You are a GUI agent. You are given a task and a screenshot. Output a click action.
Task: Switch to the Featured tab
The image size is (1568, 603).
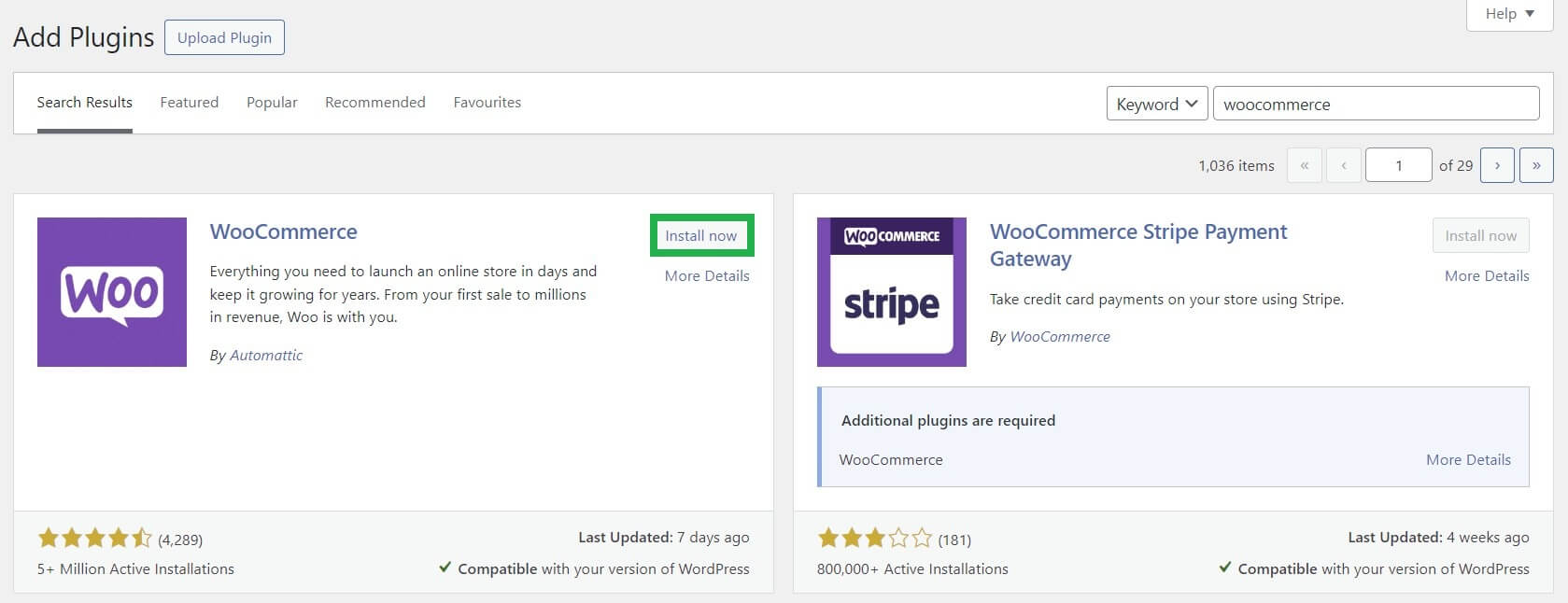point(189,103)
